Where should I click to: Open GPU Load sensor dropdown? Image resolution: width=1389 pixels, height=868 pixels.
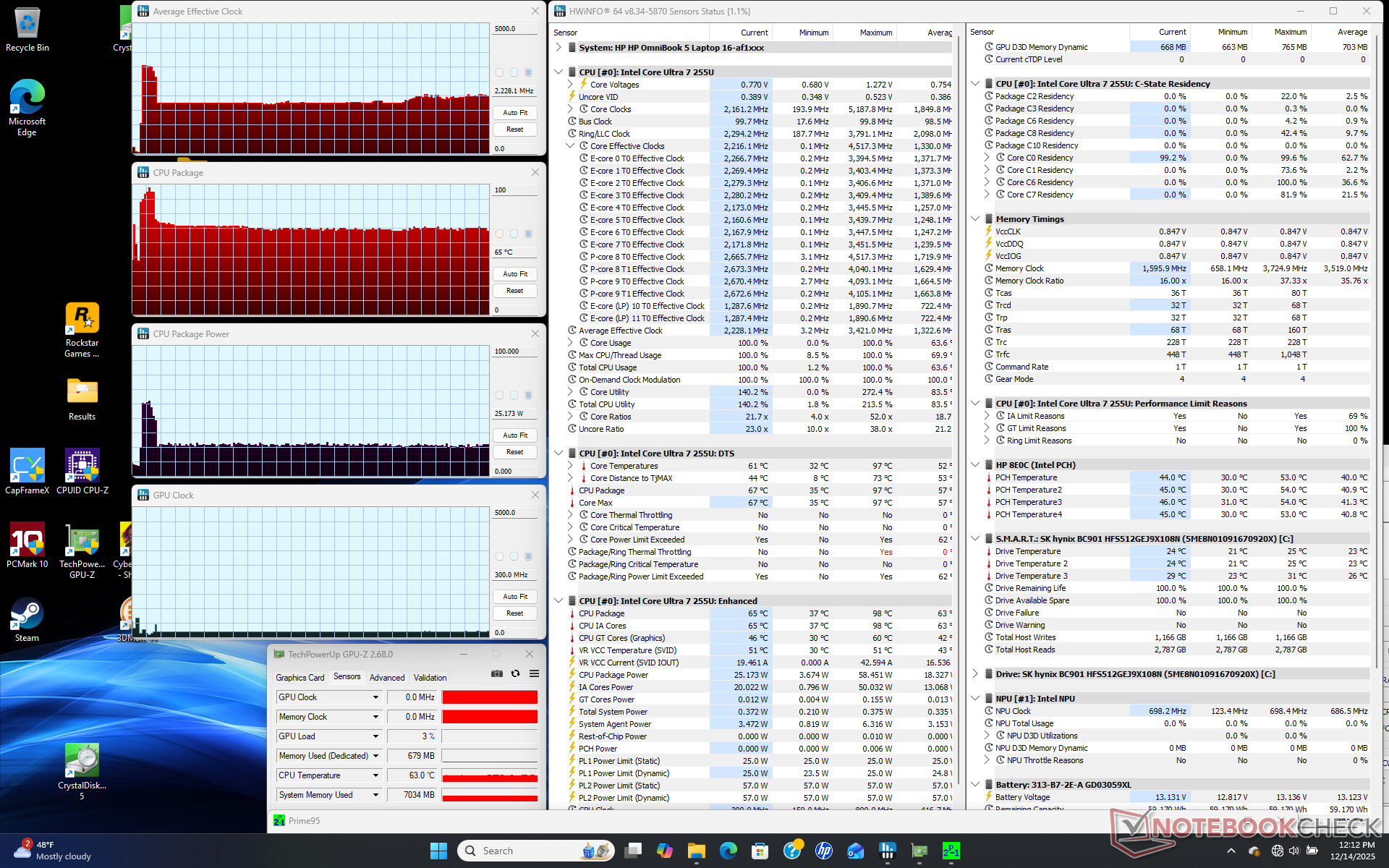point(375,736)
